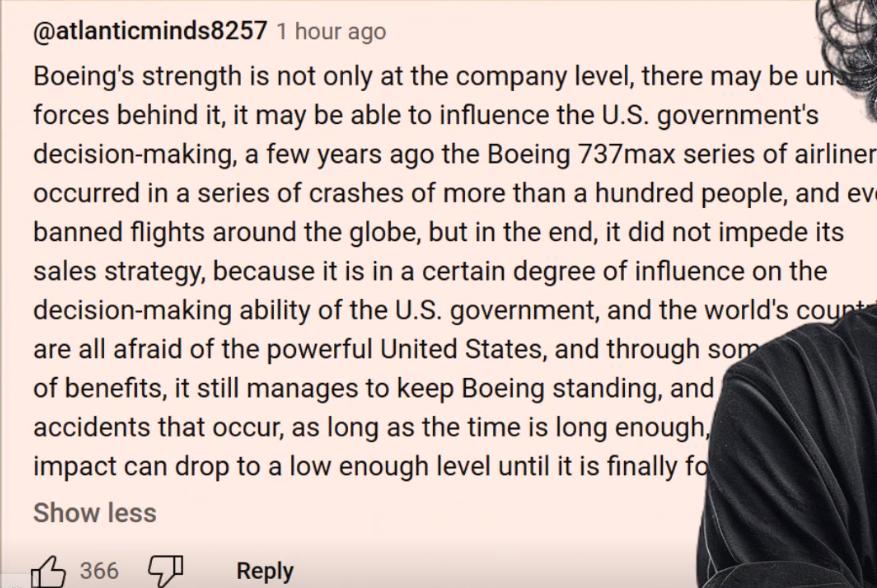The image size is (877, 588).
Task: Collapse the comment with Show less
Action: pyautogui.click(x=95, y=512)
